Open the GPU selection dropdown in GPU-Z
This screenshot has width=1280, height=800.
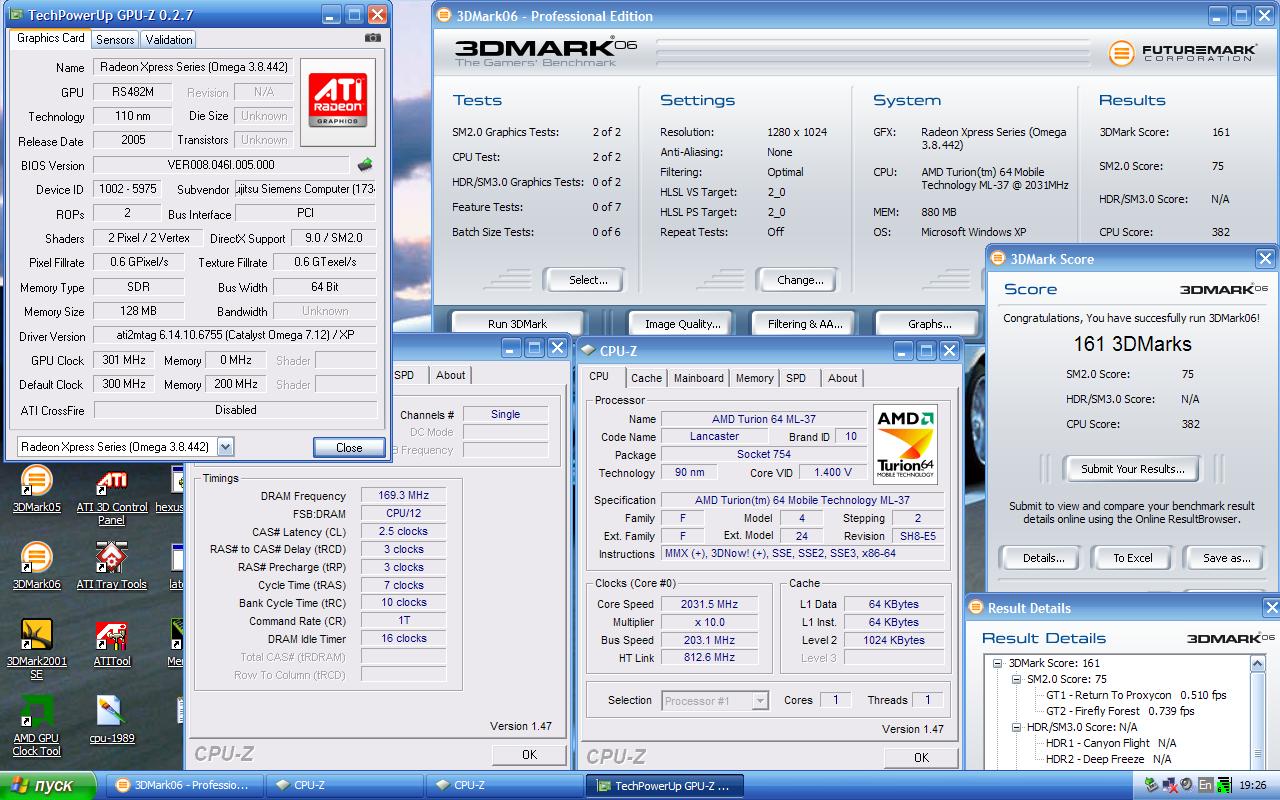tap(225, 447)
